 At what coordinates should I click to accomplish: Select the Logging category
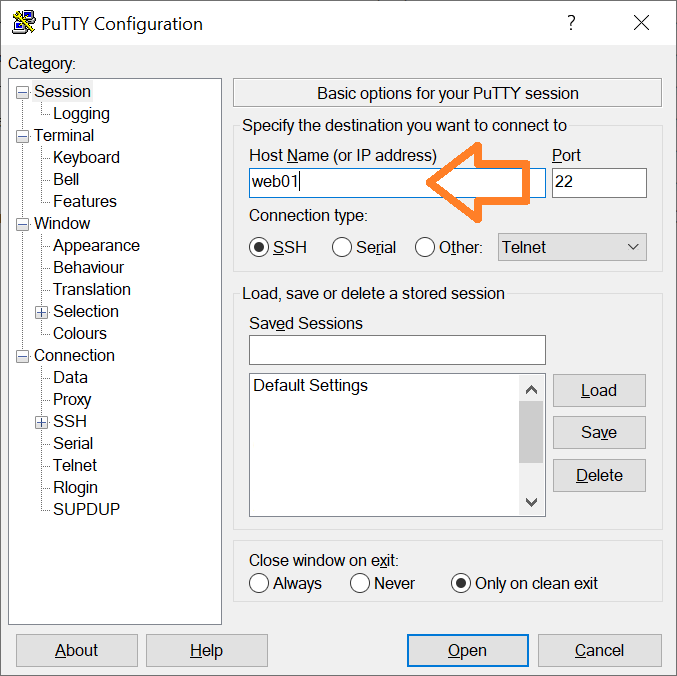click(x=81, y=114)
